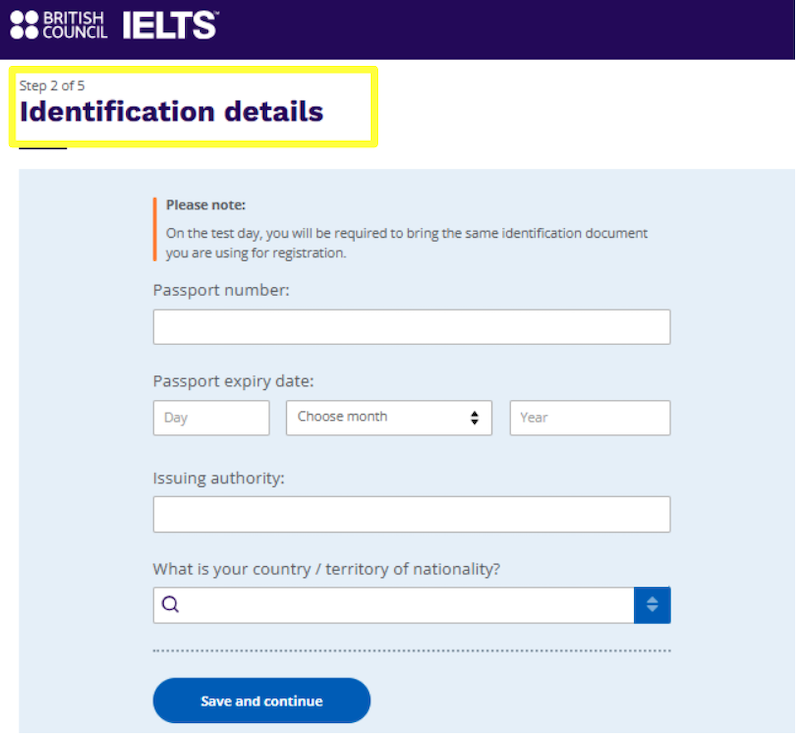Click the month dropdown's up-down arrows
This screenshot has height=739, width=800.
click(474, 417)
